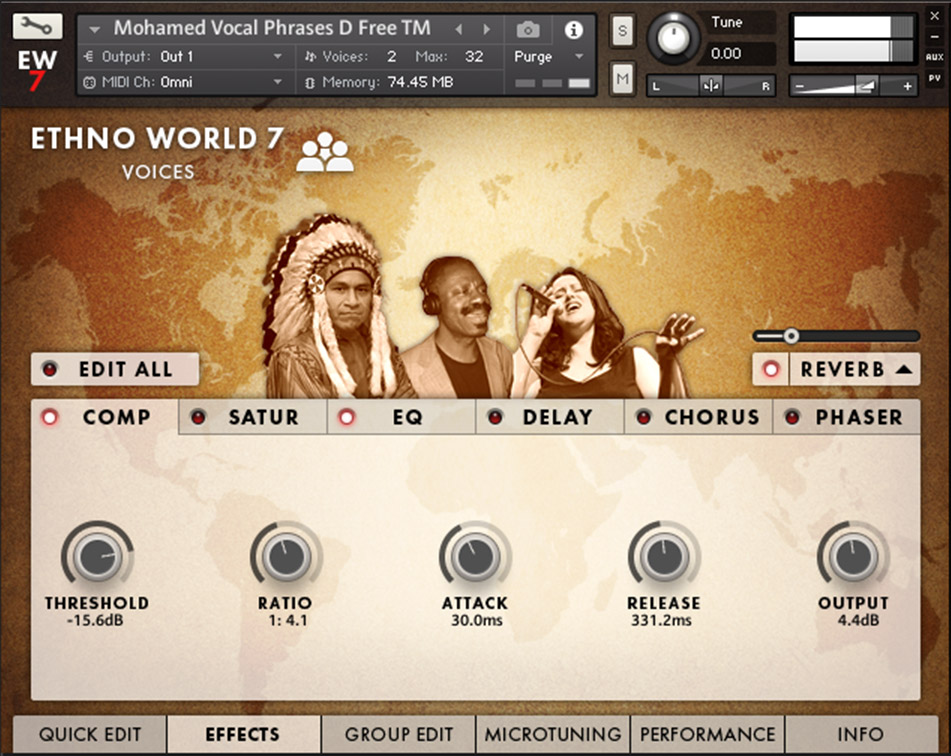This screenshot has width=951, height=756.
Task: Enable the PHASER effect LED
Action: coord(791,417)
